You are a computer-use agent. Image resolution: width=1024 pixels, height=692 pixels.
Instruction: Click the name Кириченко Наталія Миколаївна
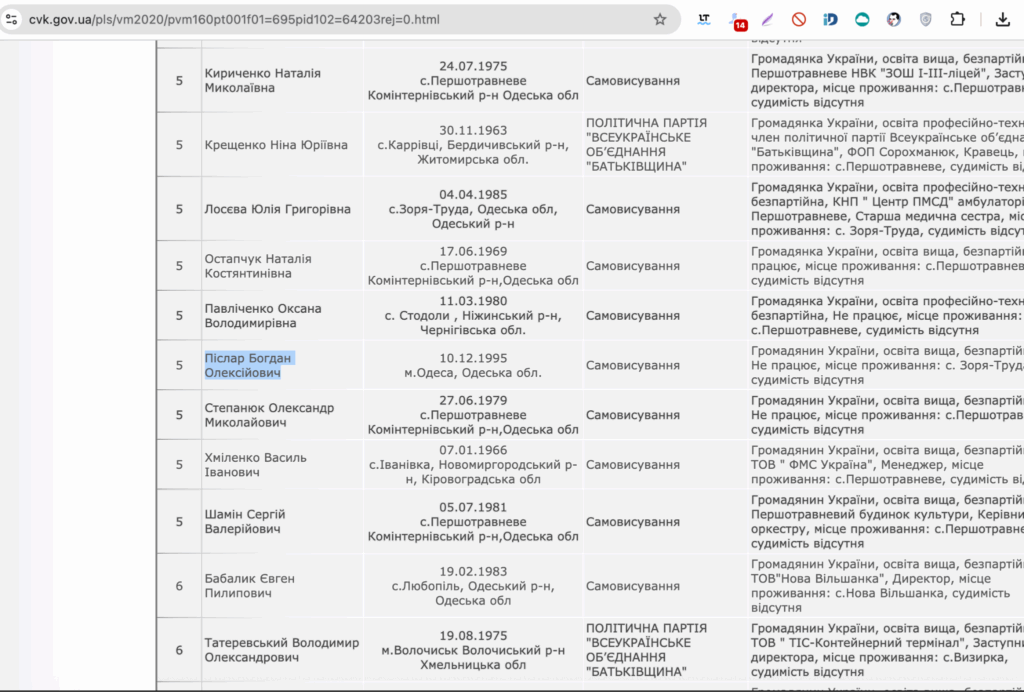coord(262,80)
